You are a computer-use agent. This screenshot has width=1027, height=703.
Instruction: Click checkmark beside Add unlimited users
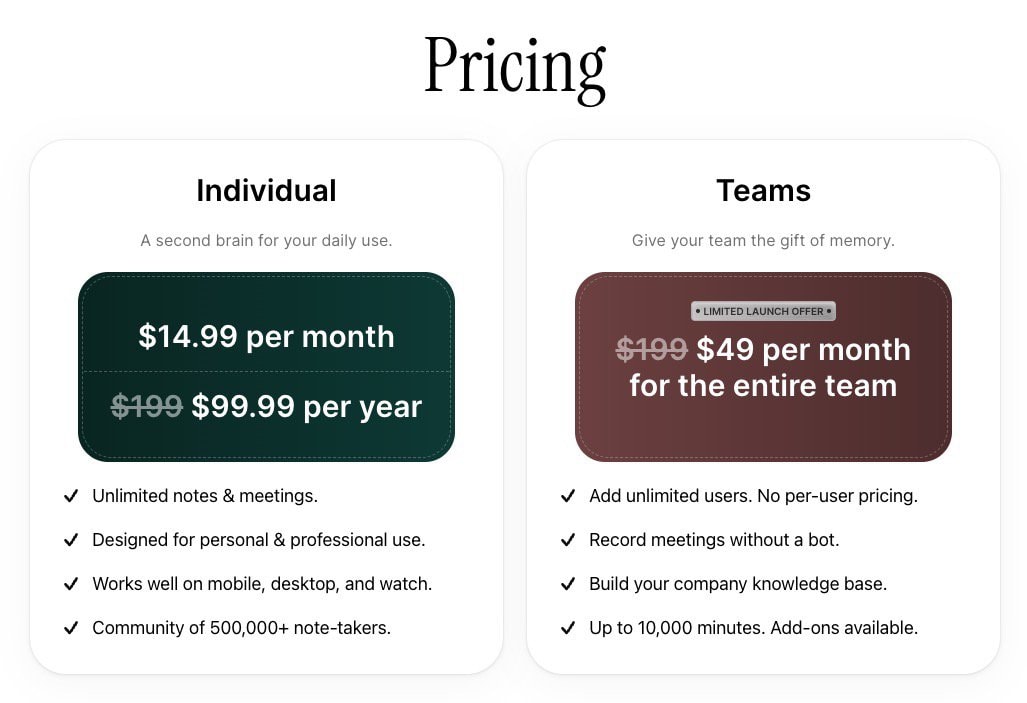coord(568,496)
